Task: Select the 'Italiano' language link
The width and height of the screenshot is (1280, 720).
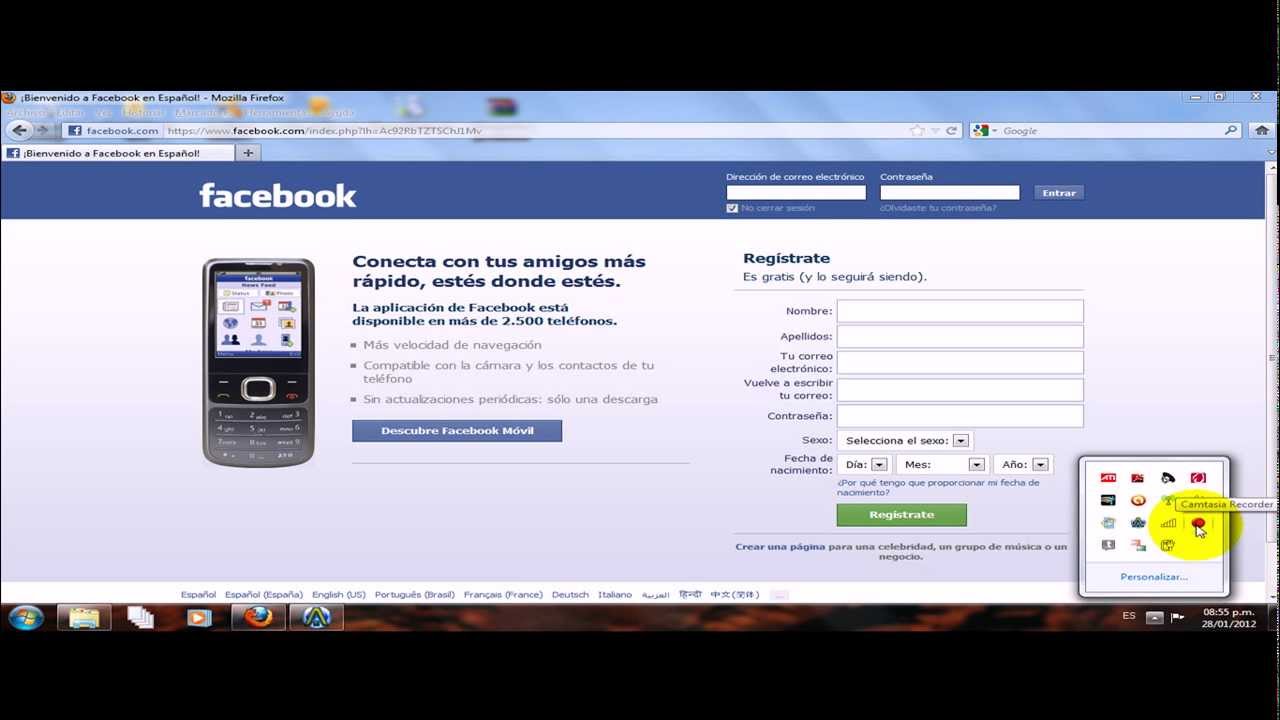Action: click(x=615, y=595)
